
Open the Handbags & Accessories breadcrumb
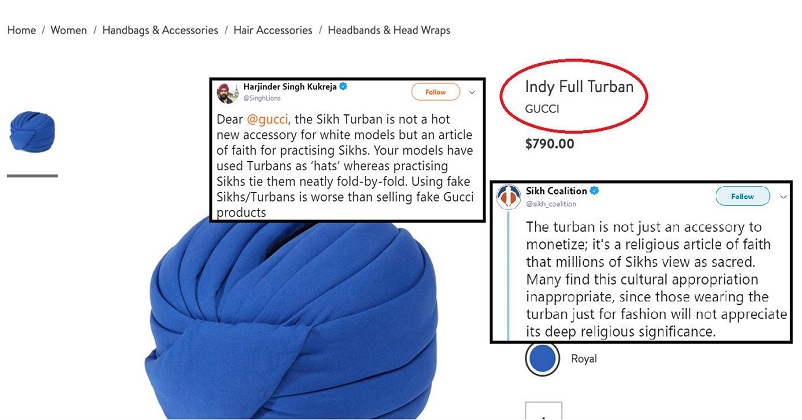pos(160,30)
